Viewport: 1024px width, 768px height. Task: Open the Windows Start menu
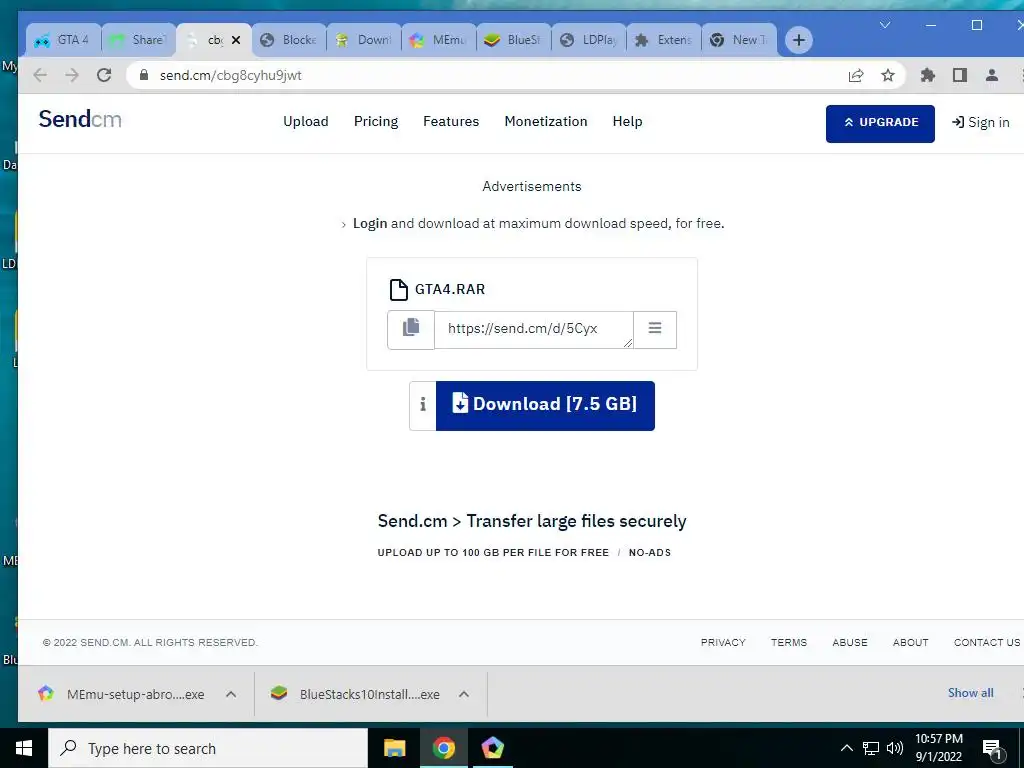click(x=24, y=748)
